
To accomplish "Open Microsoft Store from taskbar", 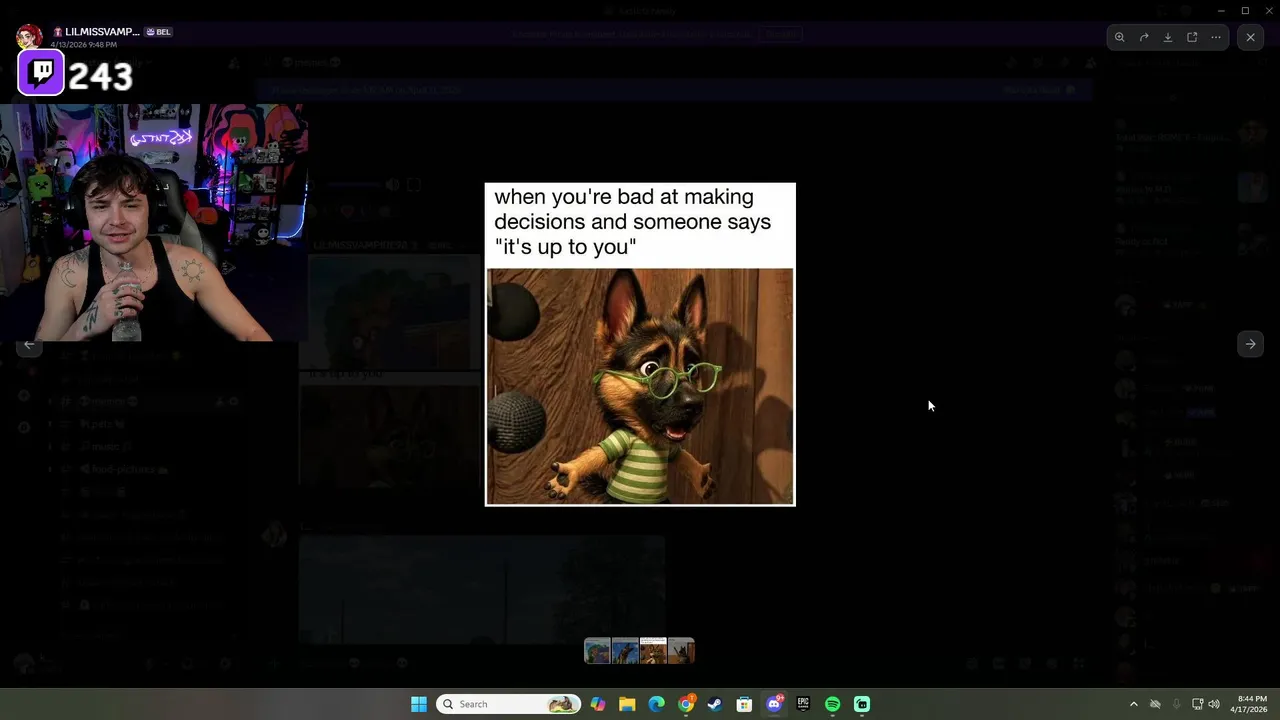I will pos(744,704).
